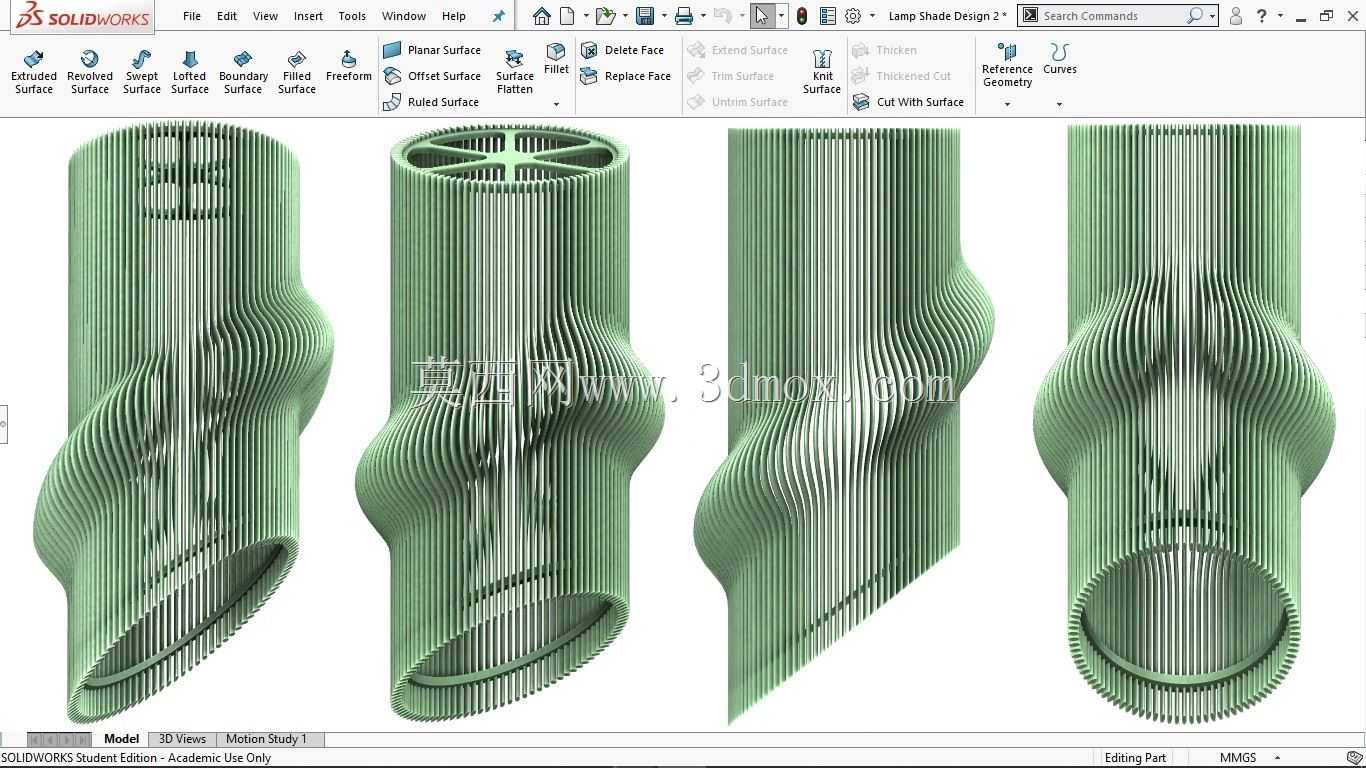Apply the Fillet tool
The height and width of the screenshot is (768, 1366).
coord(556,59)
